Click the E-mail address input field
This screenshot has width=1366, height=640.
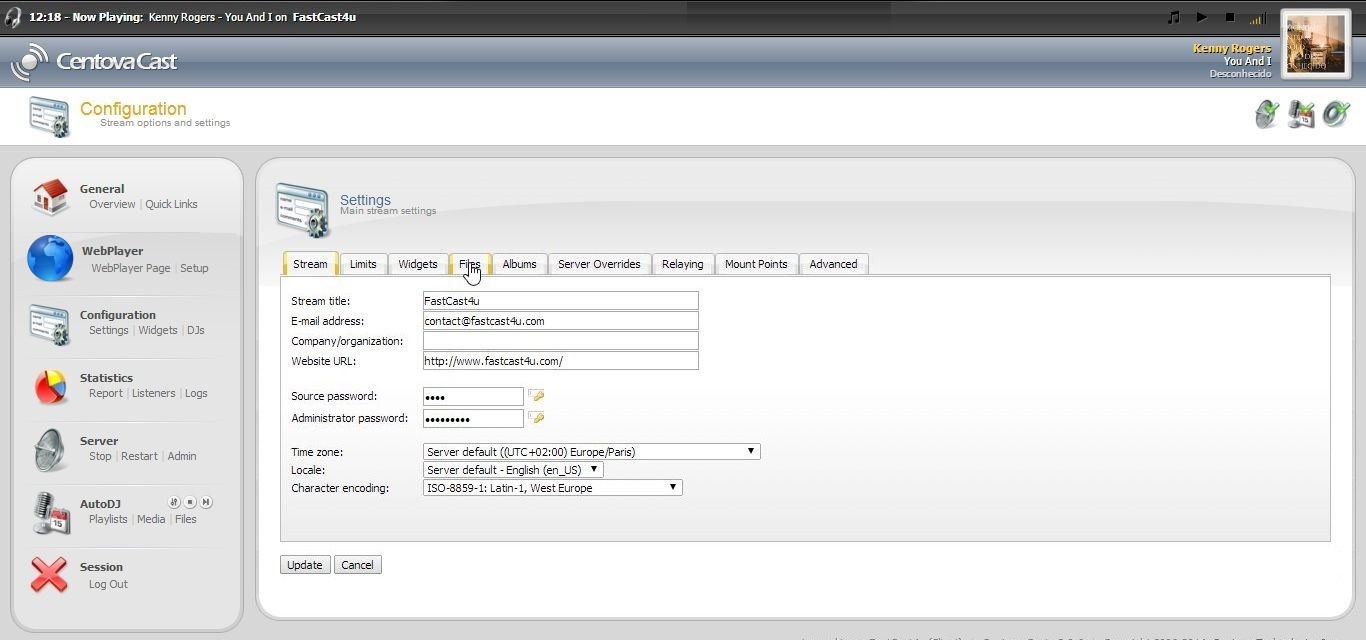pyautogui.click(x=560, y=321)
